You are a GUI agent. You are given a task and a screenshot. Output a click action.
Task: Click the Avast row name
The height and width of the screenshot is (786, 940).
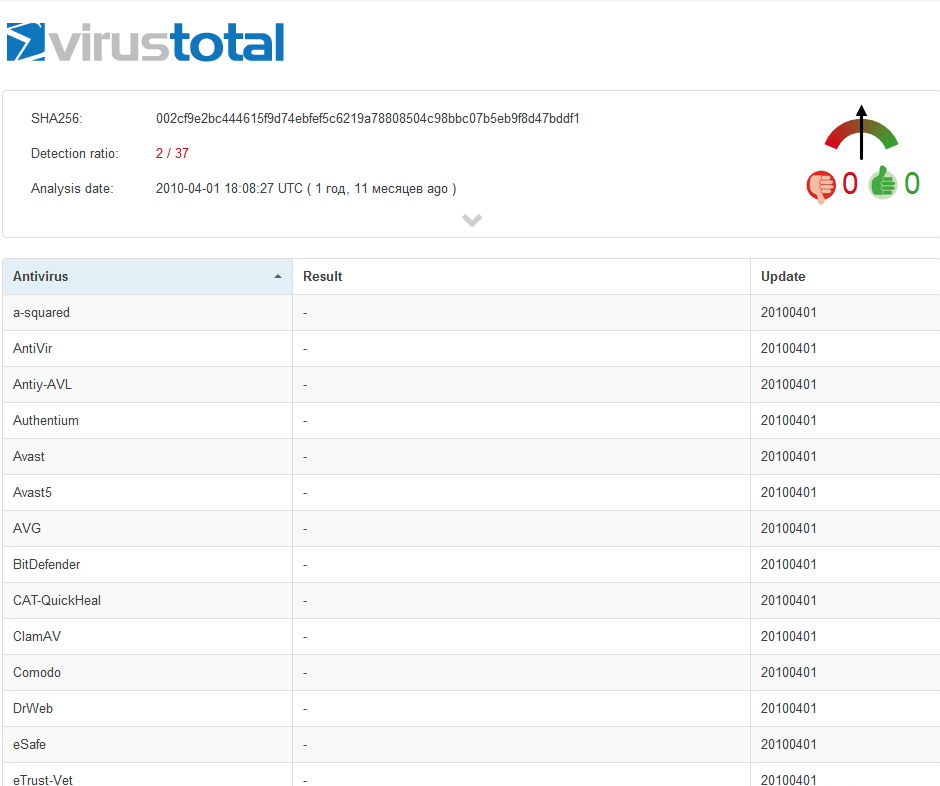pos(29,456)
